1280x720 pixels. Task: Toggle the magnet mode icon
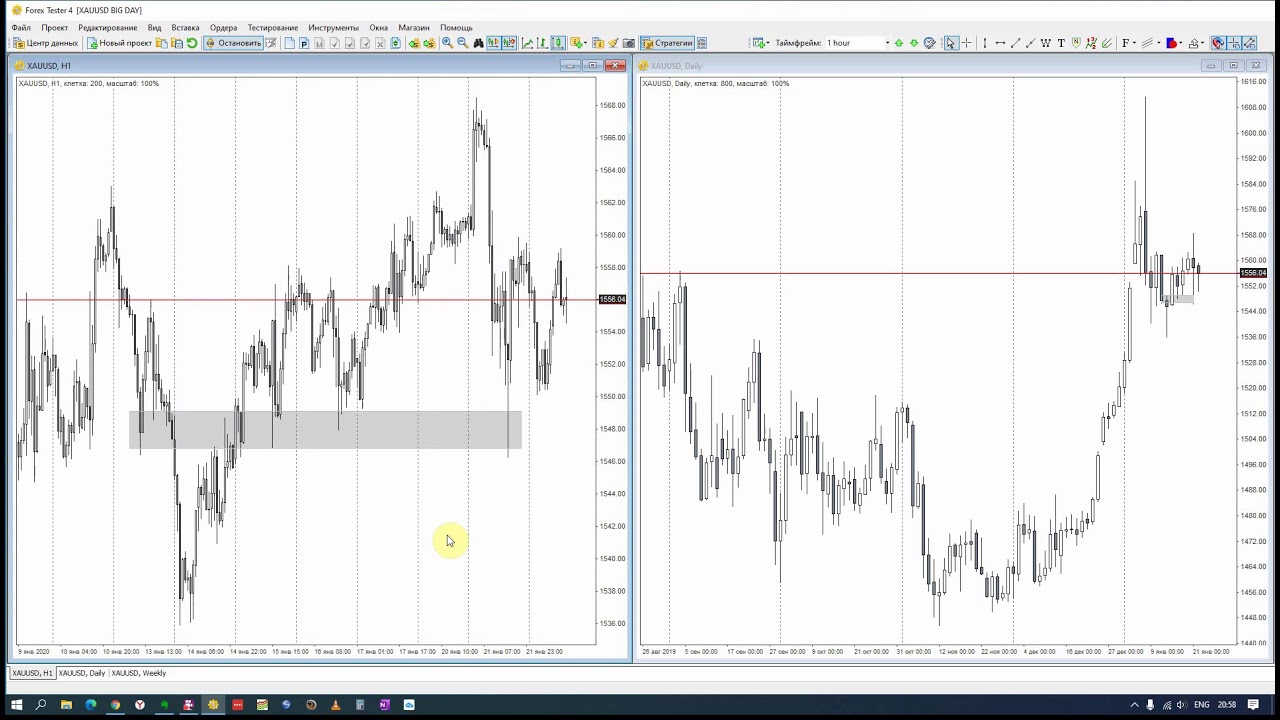[x=1218, y=43]
